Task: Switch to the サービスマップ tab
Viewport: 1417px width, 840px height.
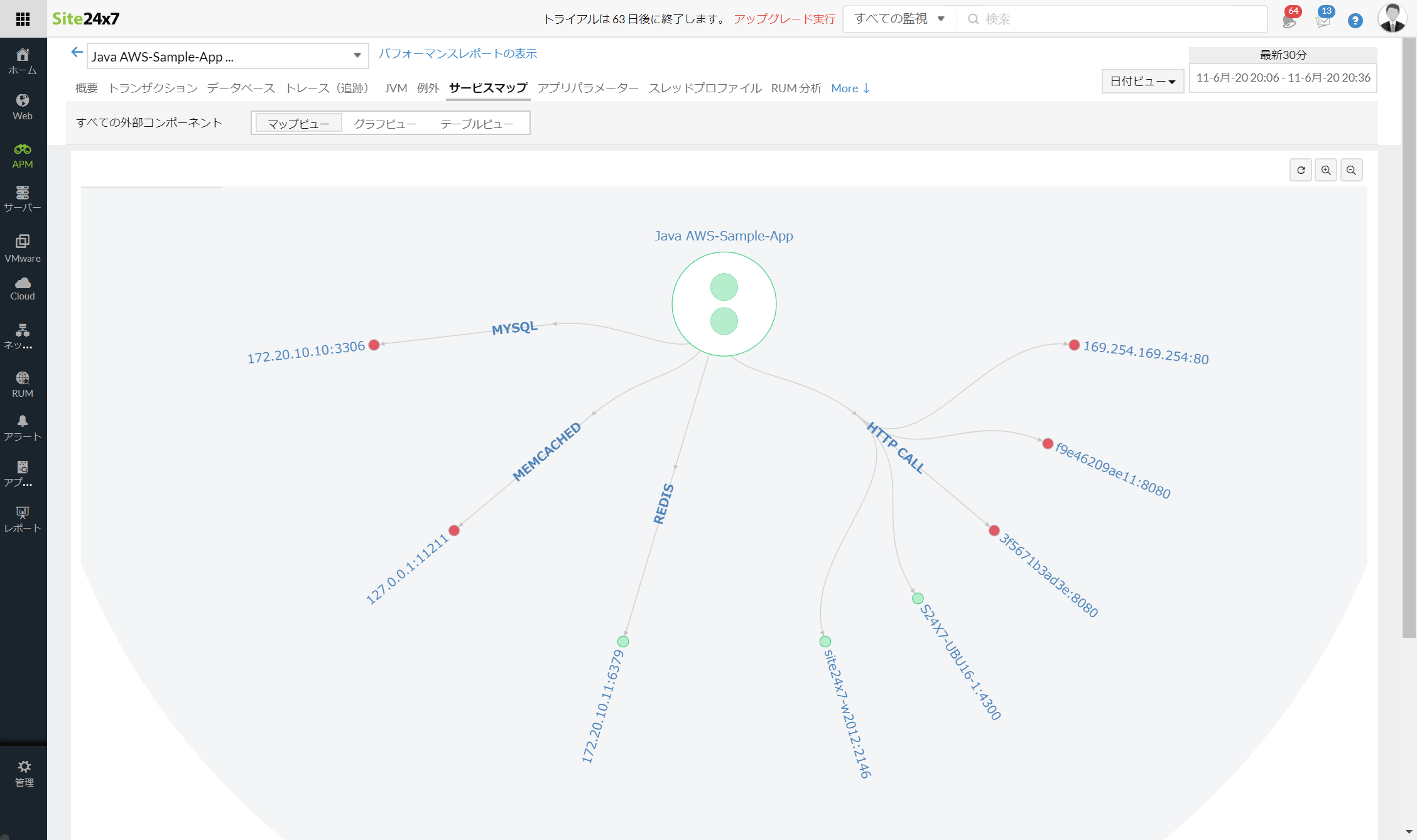Action: pos(487,88)
